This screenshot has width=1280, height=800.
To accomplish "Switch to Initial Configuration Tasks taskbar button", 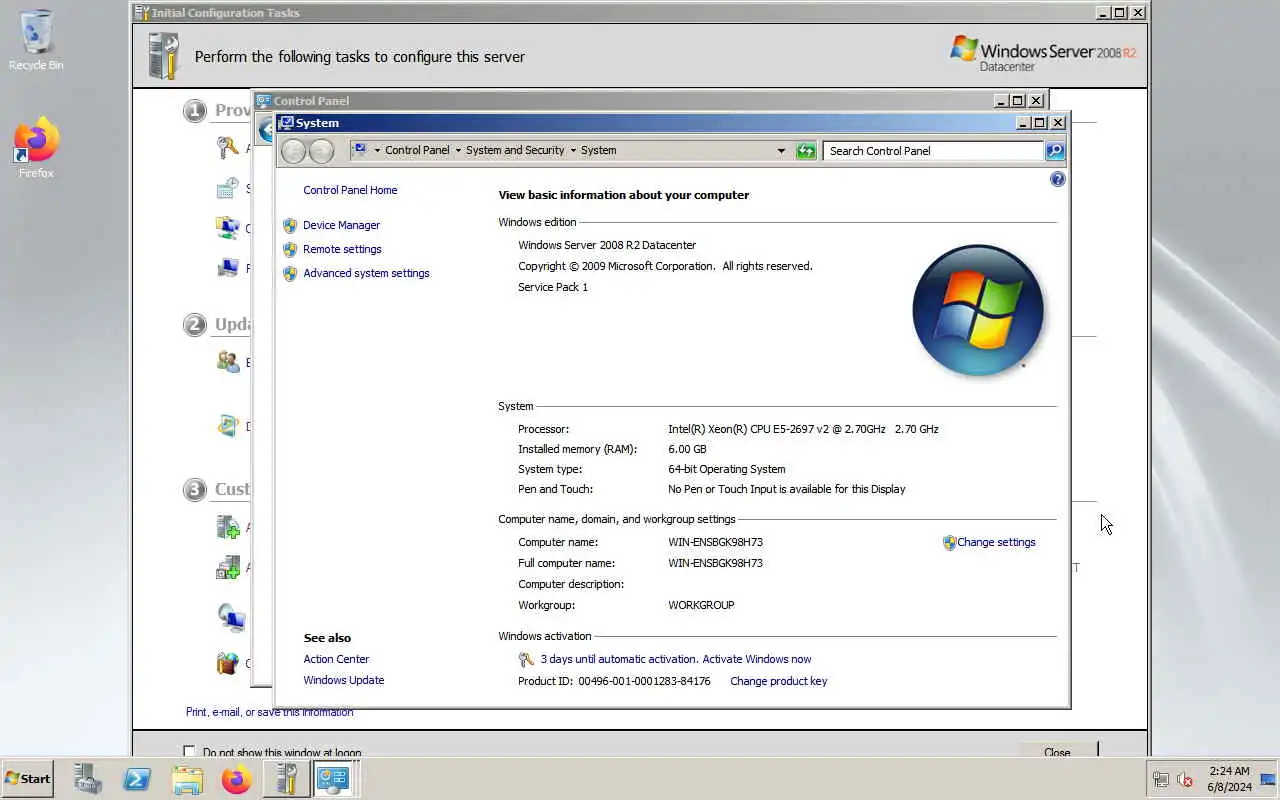I will click(286, 779).
